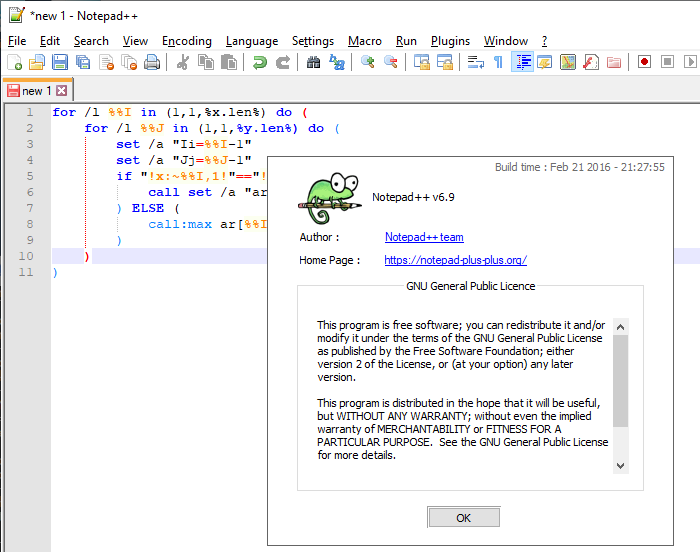Open the ? help menu
Viewport: 700px width, 552px height.
(544, 41)
